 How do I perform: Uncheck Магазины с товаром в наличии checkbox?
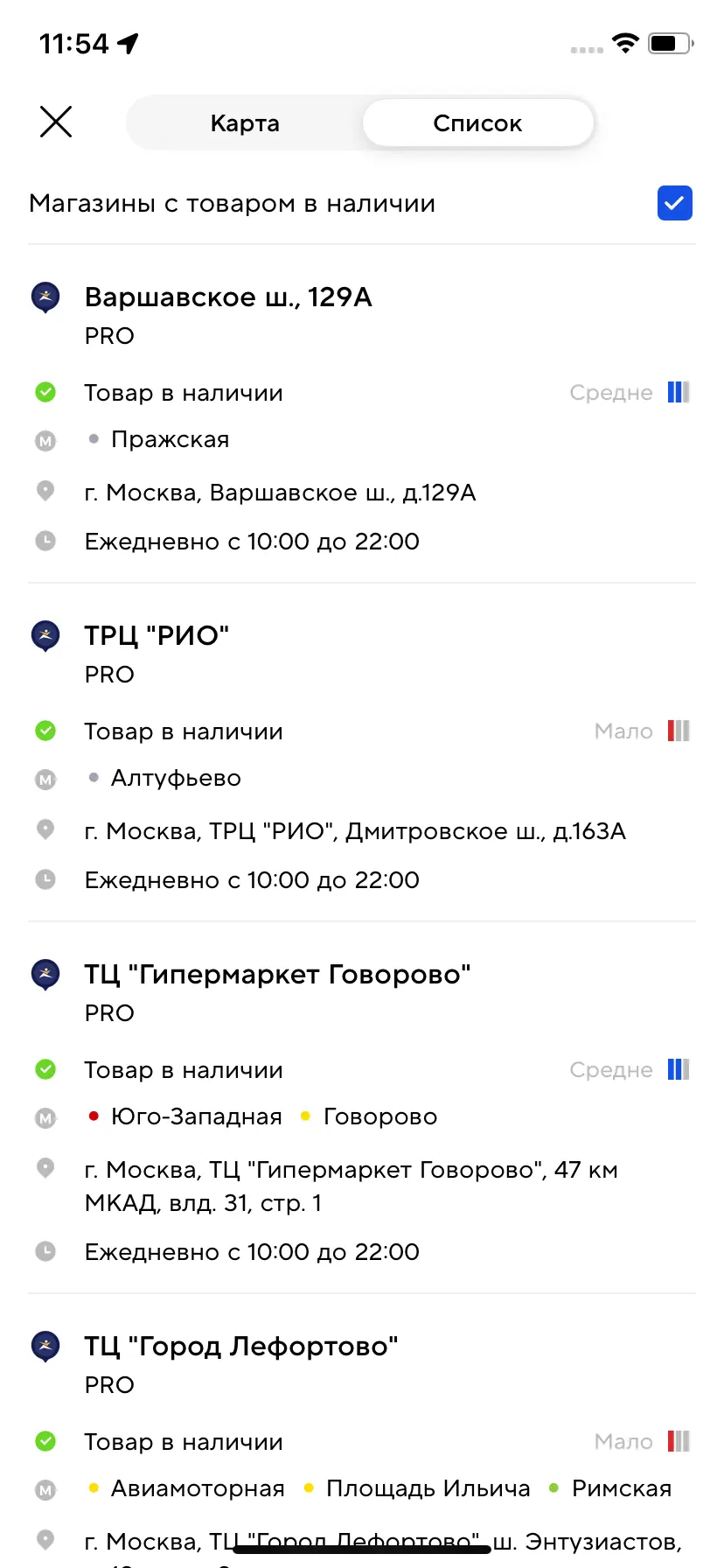[x=674, y=203]
